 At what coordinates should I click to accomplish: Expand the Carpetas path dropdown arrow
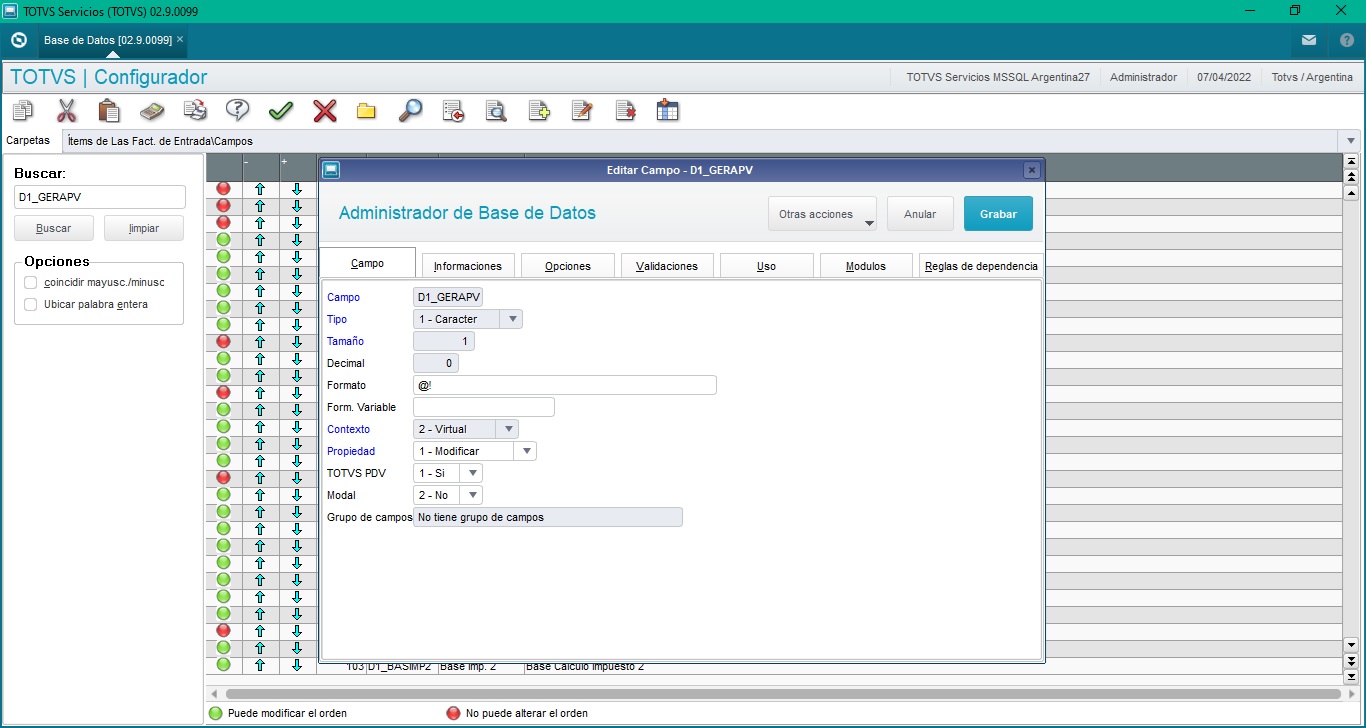point(1352,141)
